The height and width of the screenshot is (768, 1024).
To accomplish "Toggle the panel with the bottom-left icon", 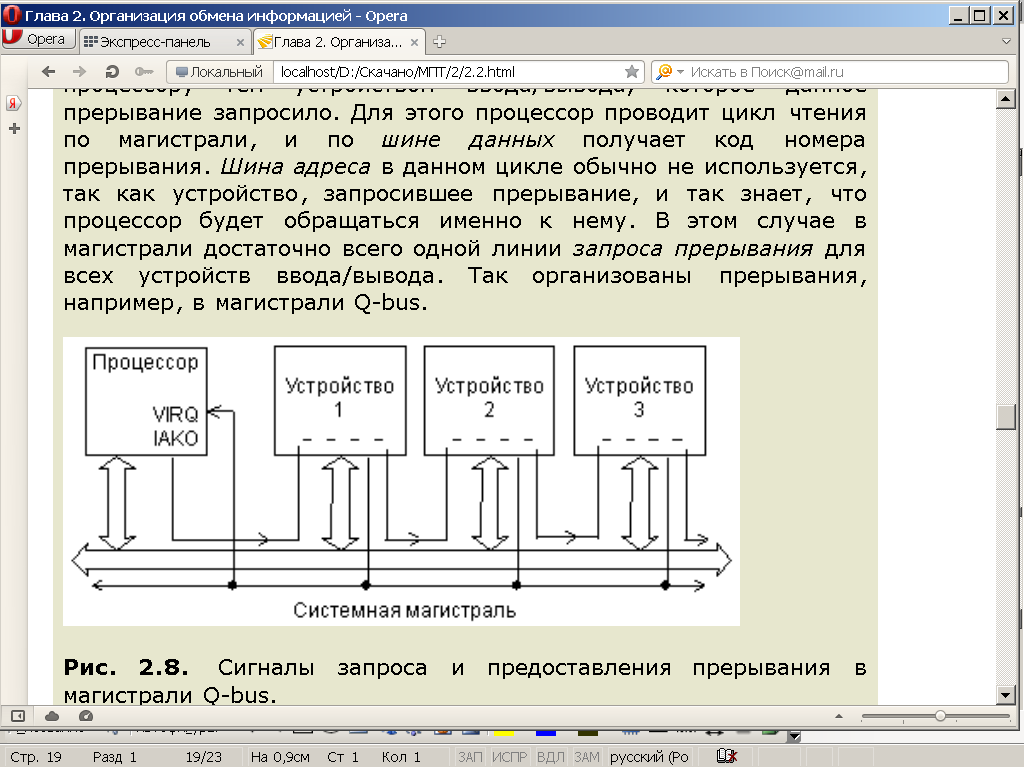I will [18, 716].
